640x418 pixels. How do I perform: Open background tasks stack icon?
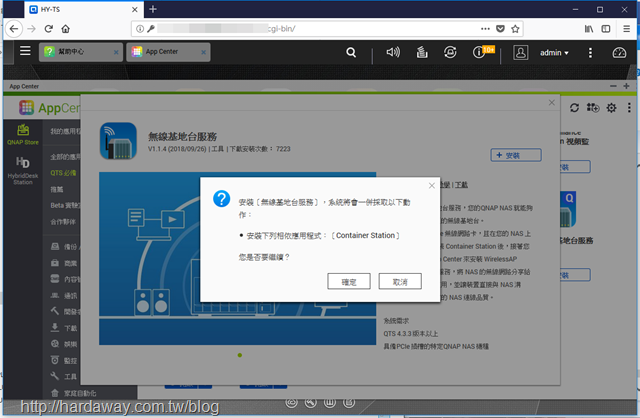click(x=422, y=52)
